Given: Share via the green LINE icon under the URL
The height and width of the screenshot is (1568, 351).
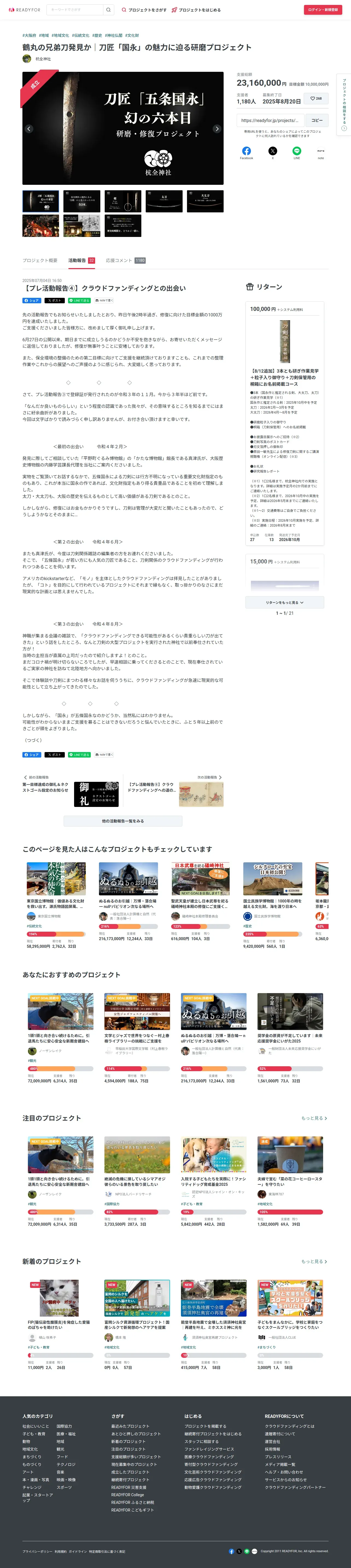Looking at the screenshot, I should pos(297,151).
